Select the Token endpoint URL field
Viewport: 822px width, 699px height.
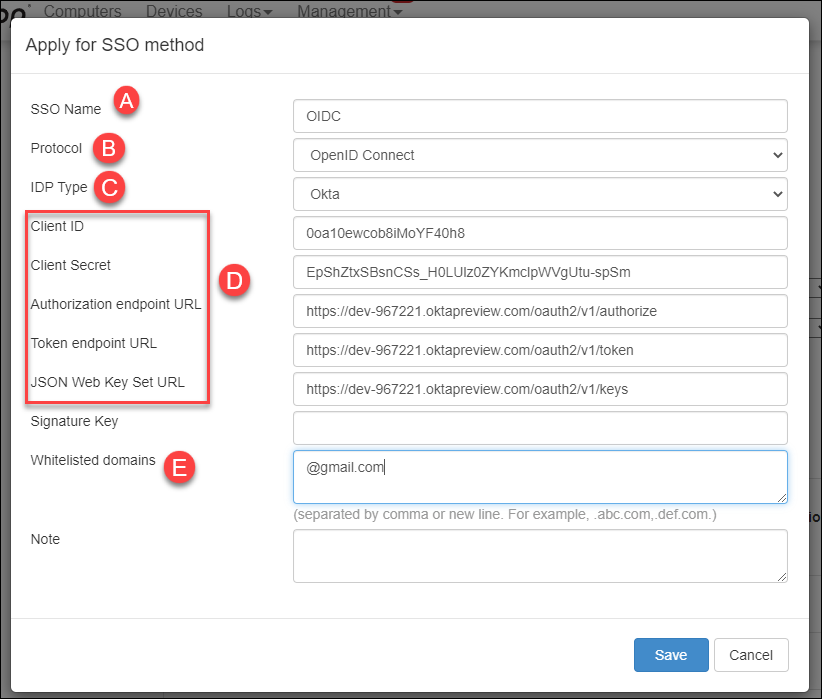coord(540,350)
